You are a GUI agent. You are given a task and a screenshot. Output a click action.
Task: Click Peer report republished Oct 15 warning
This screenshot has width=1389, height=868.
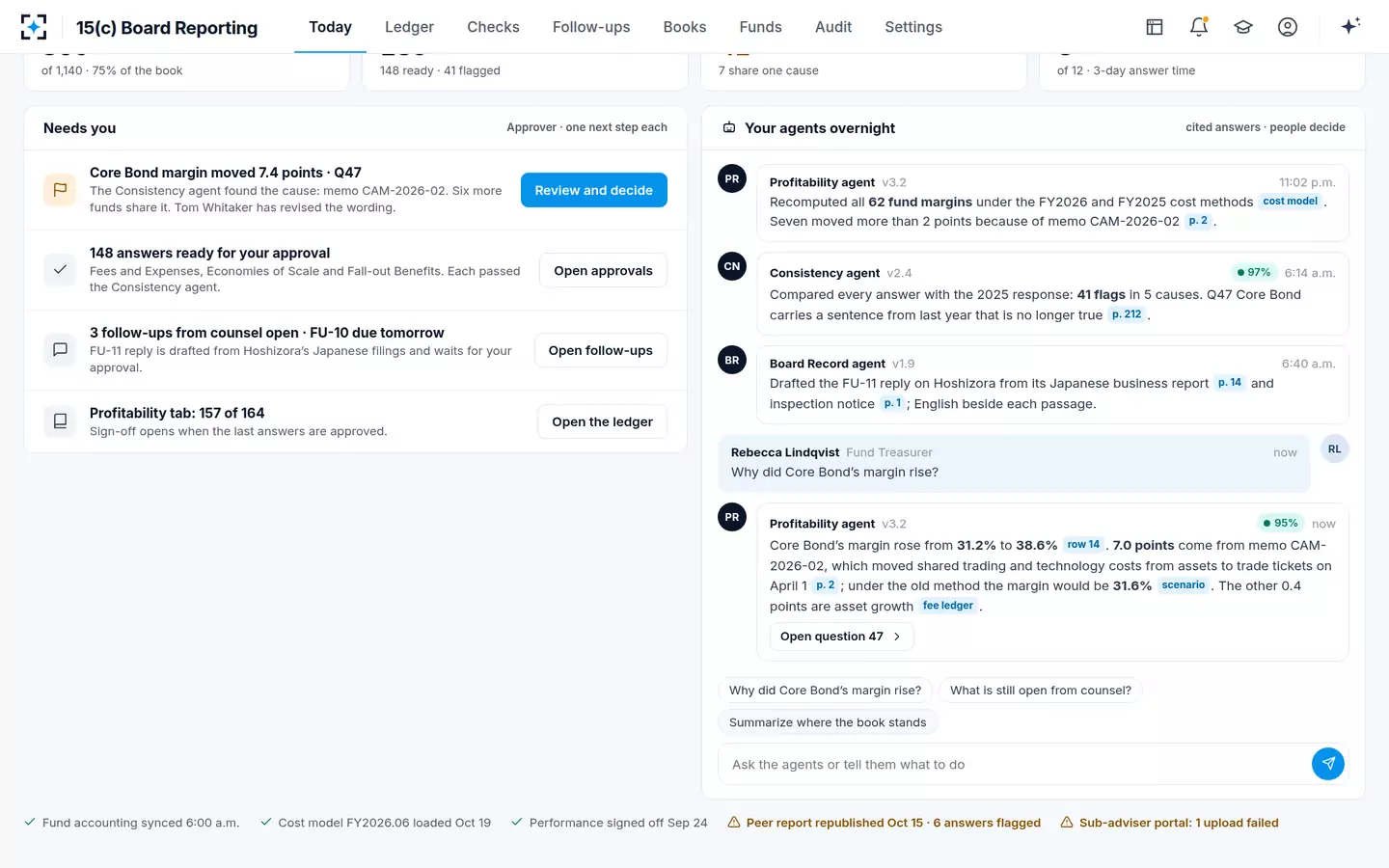pyautogui.click(x=884, y=823)
